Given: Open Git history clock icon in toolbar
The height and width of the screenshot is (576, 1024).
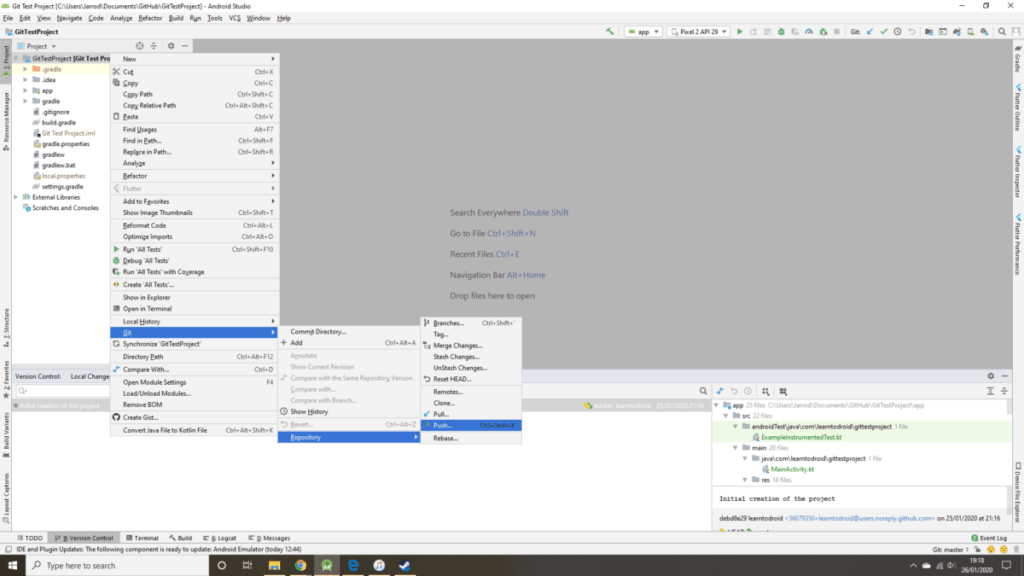Looking at the screenshot, I should pos(898,32).
